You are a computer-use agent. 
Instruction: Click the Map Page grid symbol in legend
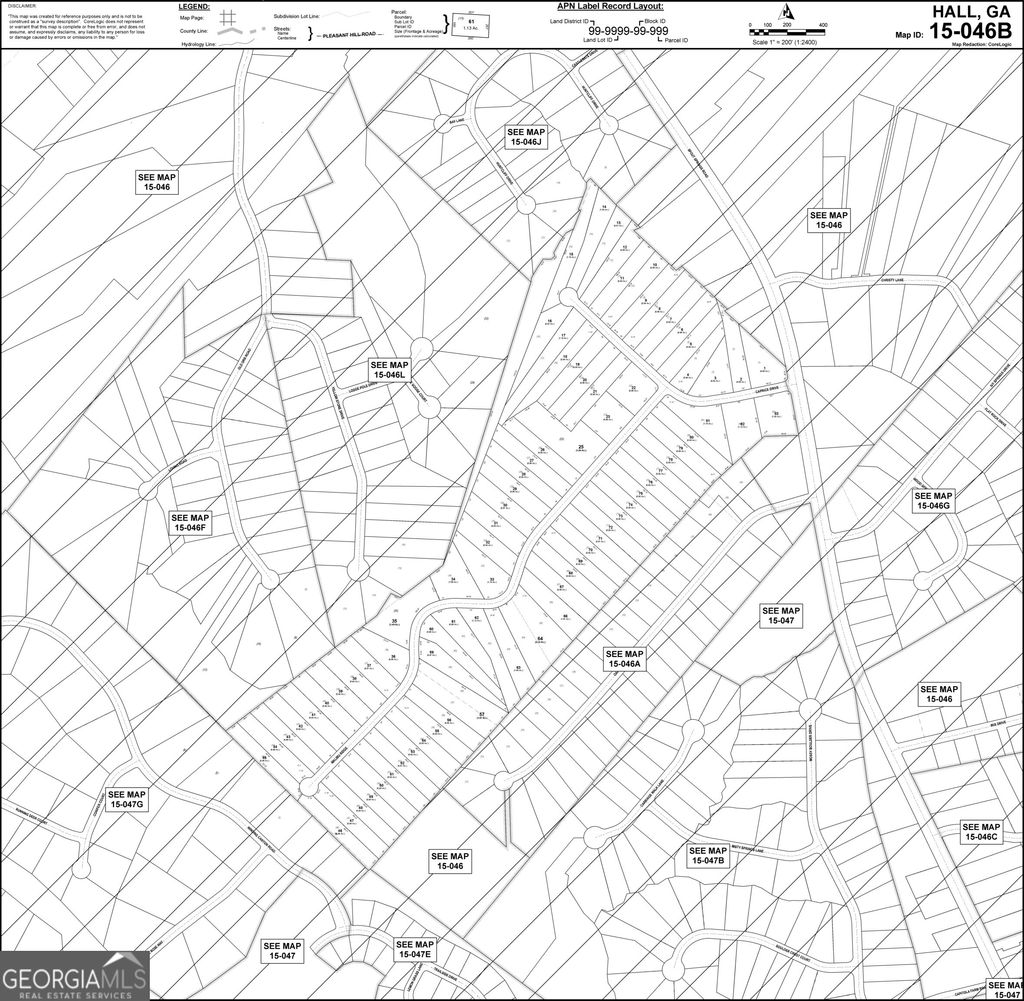coord(228,17)
